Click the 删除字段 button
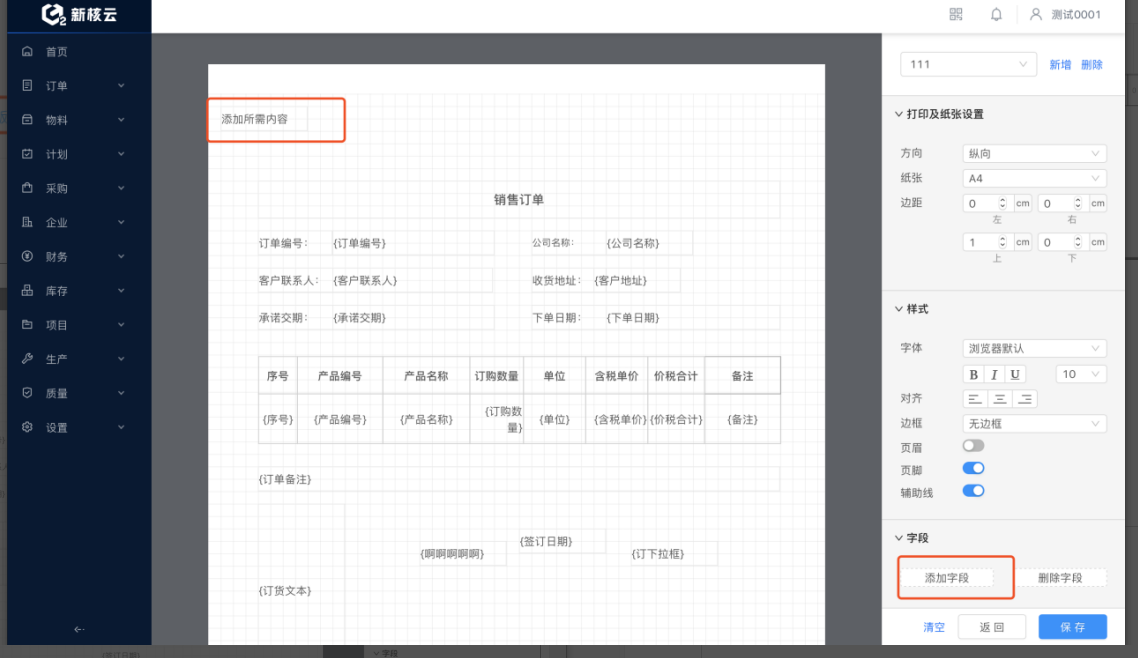Viewport: 1138px width, 658px height. point(1060,577)
